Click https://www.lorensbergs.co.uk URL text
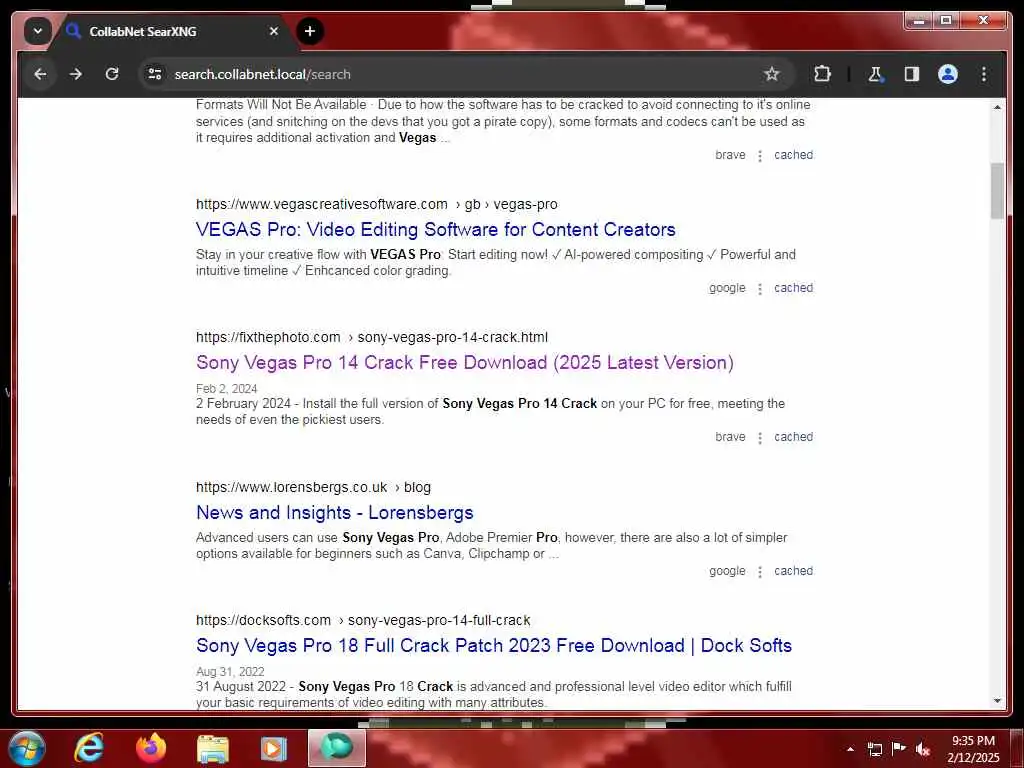This screenshot has width=1024, height=768. tap(291, 487)
